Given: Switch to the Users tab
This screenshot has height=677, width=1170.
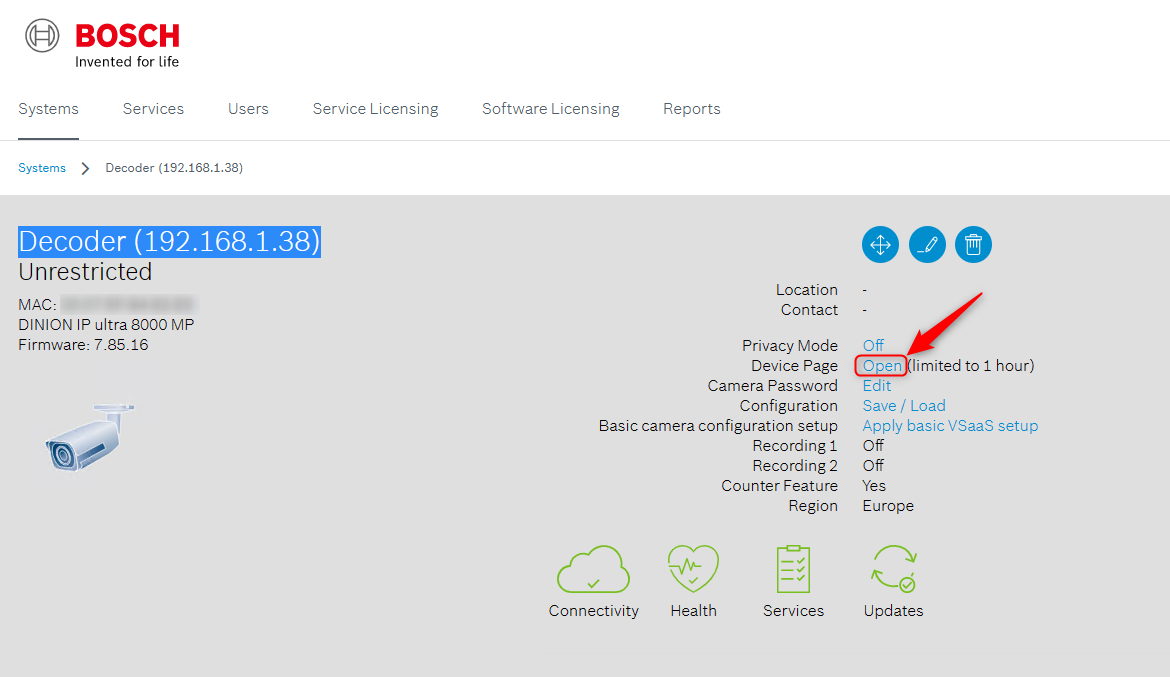Looking at the screenshot, I should pos(248,109).
